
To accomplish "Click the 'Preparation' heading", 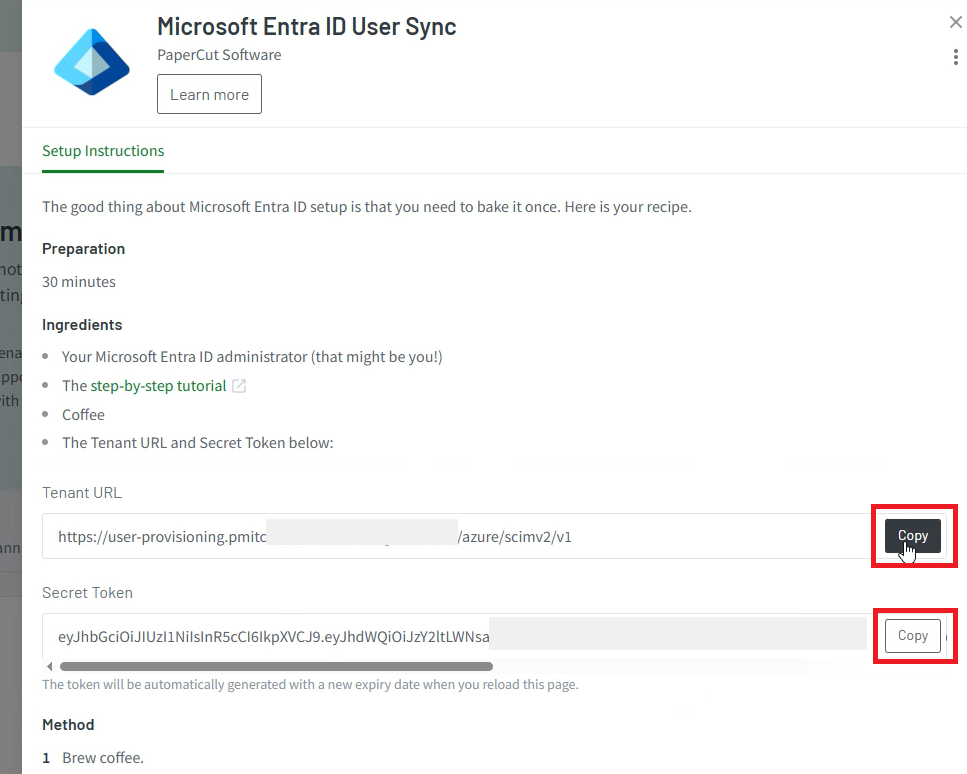I will [x=83, y=249].
